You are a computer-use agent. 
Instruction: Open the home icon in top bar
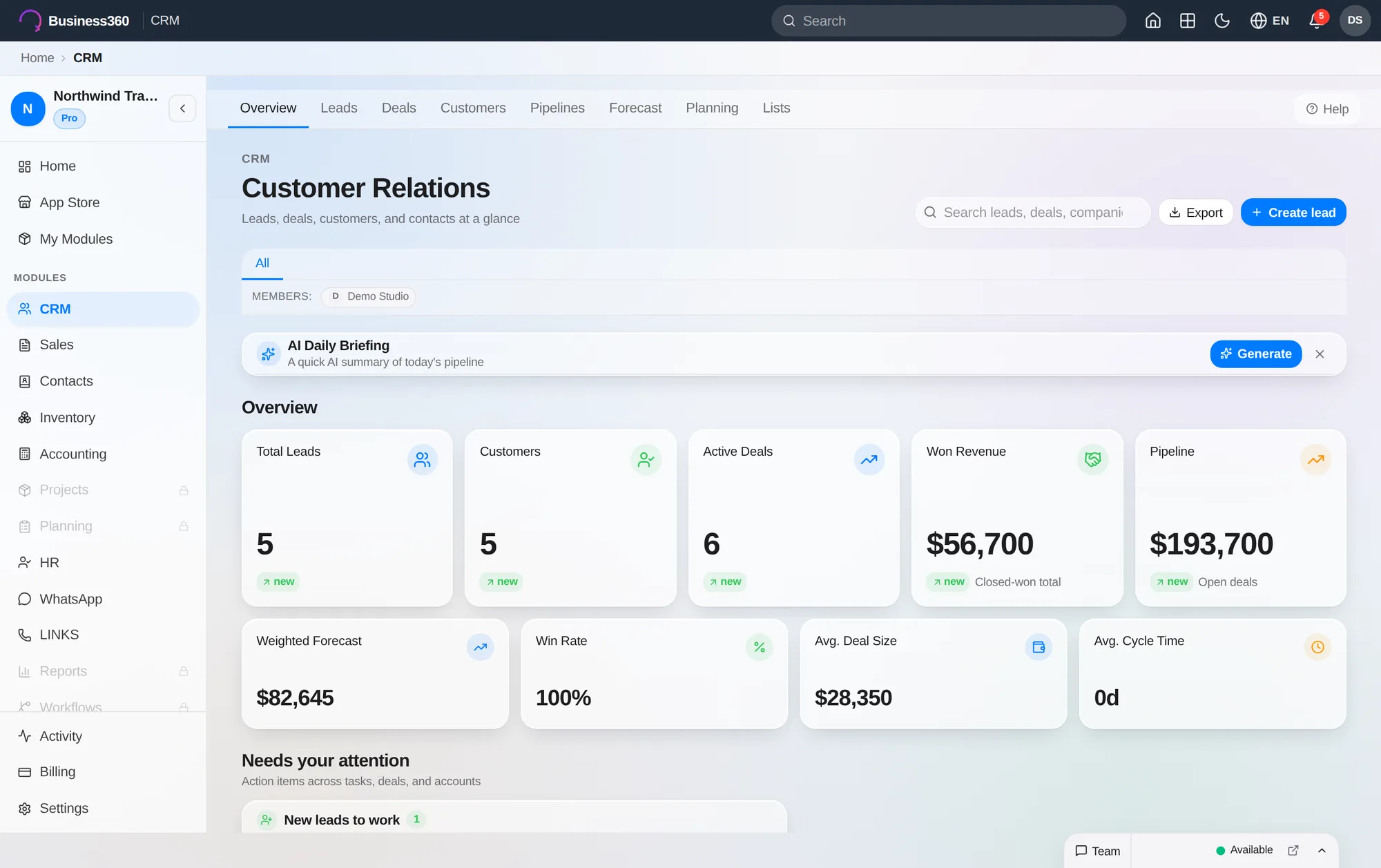point(1152,21)
